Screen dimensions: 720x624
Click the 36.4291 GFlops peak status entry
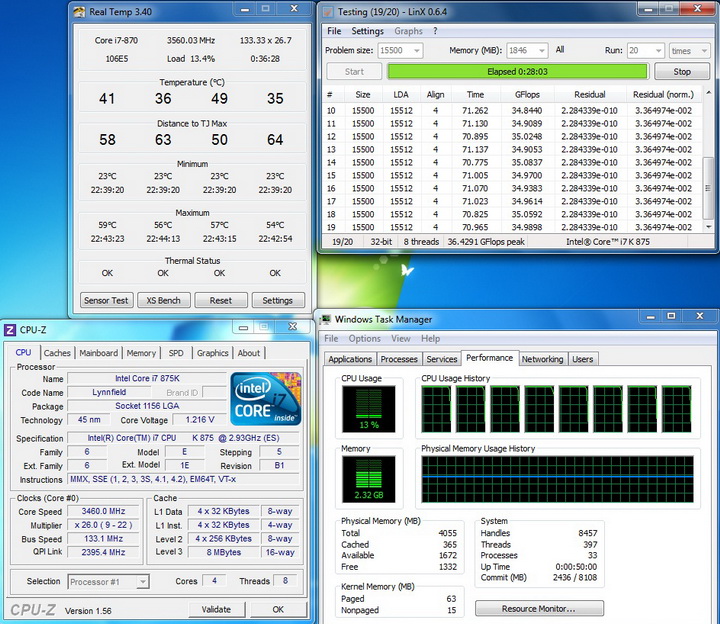click(486, 242)
